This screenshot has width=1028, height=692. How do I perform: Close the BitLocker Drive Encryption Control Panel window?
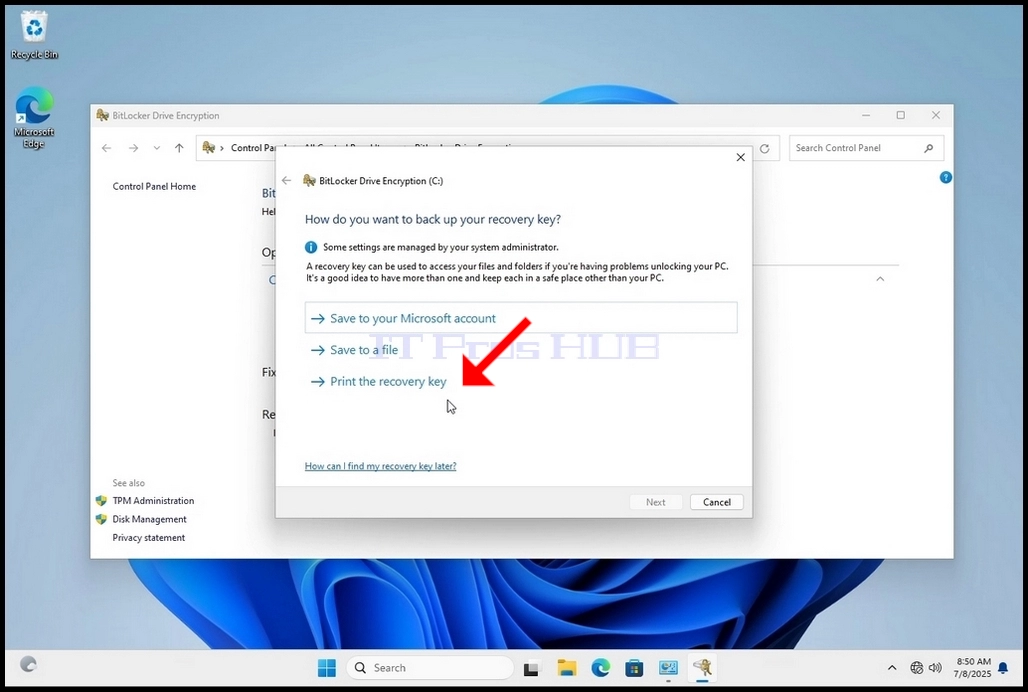pyautogui.click(x=936, y=115)
